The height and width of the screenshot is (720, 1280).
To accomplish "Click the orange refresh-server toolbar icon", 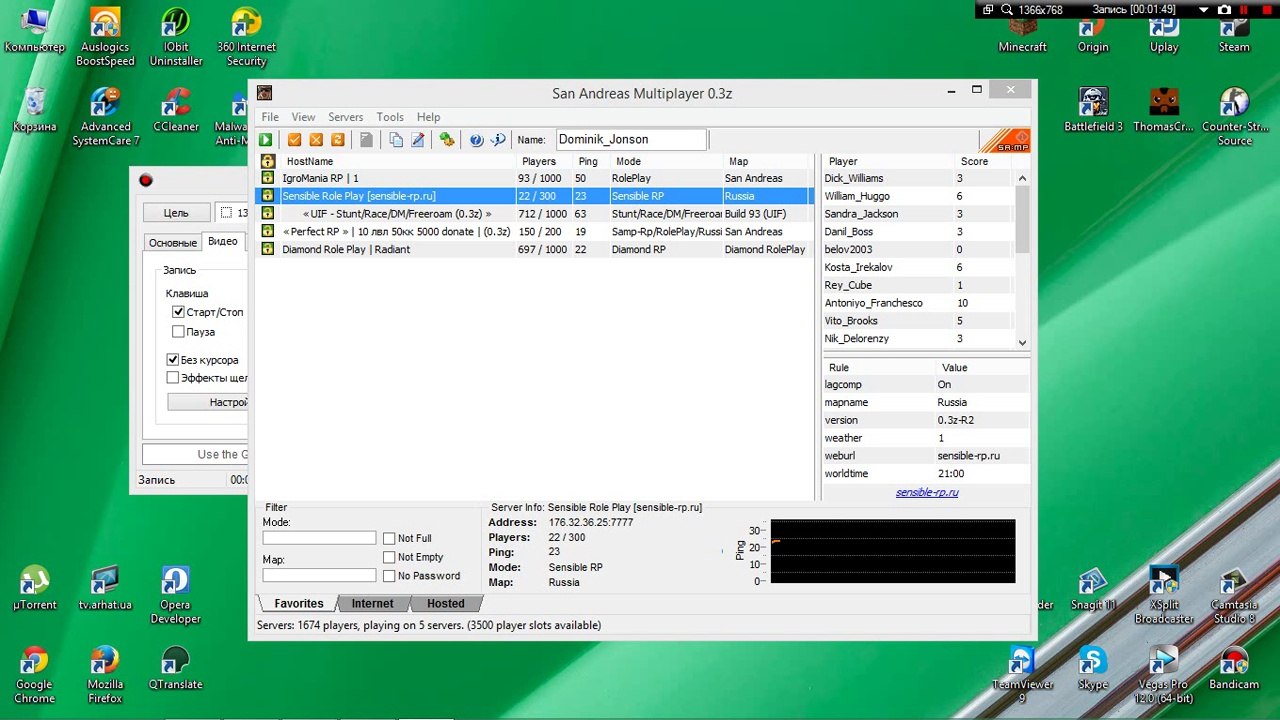I will pyautogui.click(x=338, y=140).
